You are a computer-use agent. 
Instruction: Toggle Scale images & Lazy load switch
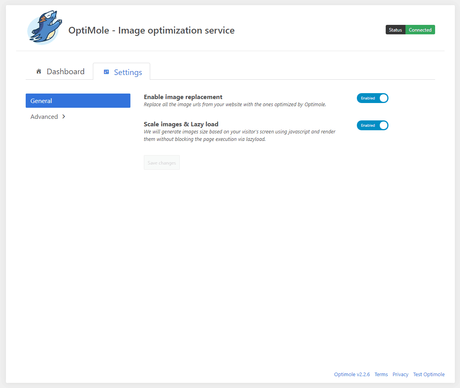(x=373, y=125)
